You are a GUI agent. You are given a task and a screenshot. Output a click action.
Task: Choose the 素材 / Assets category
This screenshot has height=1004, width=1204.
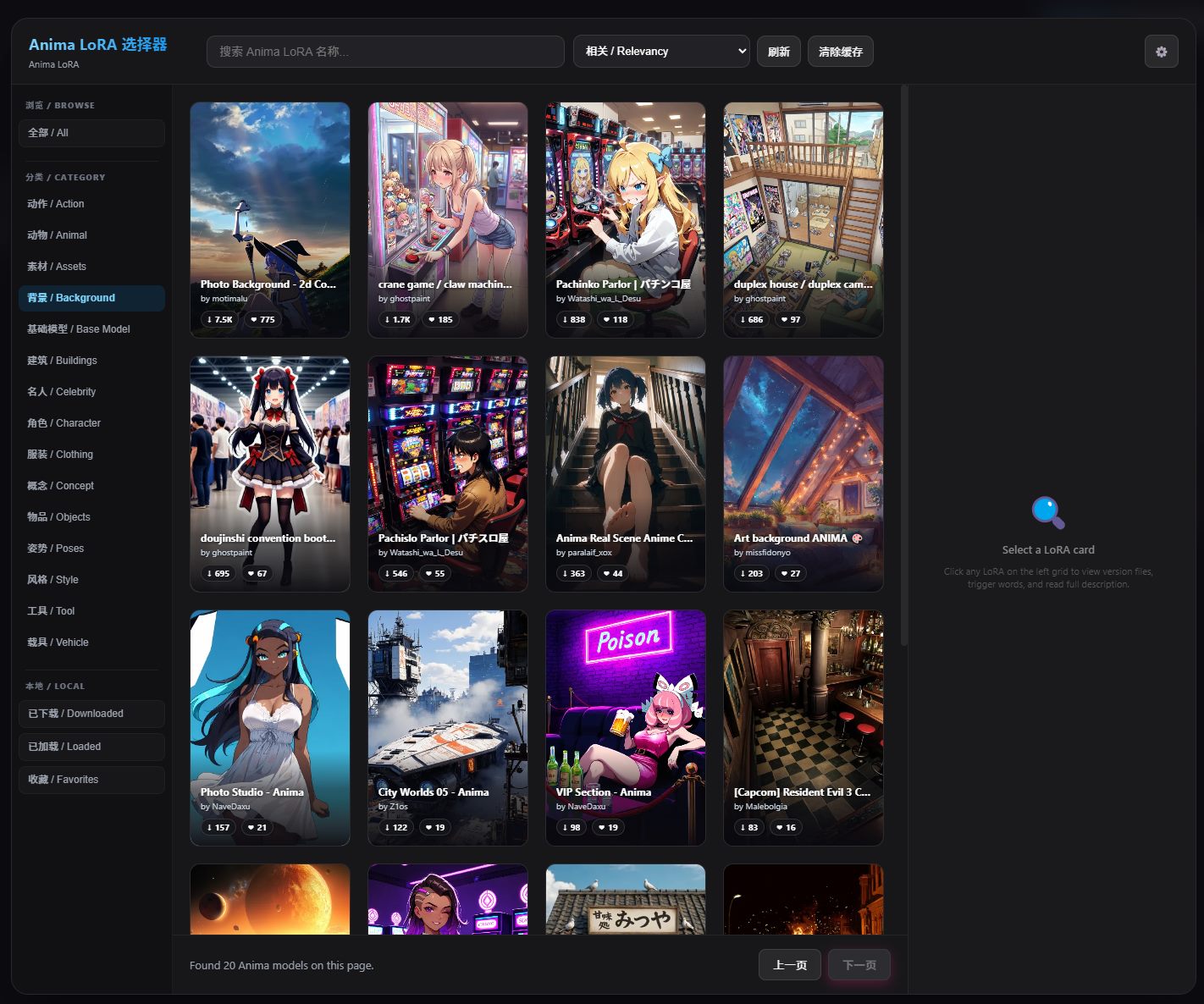pos(91,267)
